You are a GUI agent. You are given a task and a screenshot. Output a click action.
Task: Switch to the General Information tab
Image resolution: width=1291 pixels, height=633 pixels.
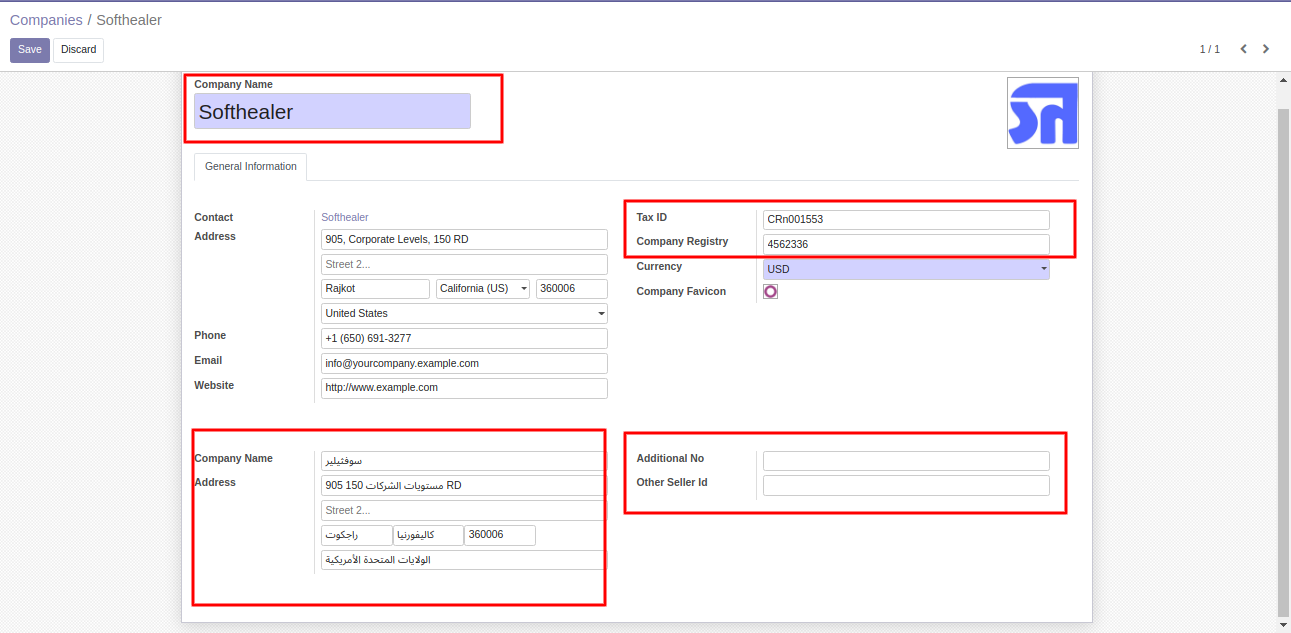tap(250, 167)
